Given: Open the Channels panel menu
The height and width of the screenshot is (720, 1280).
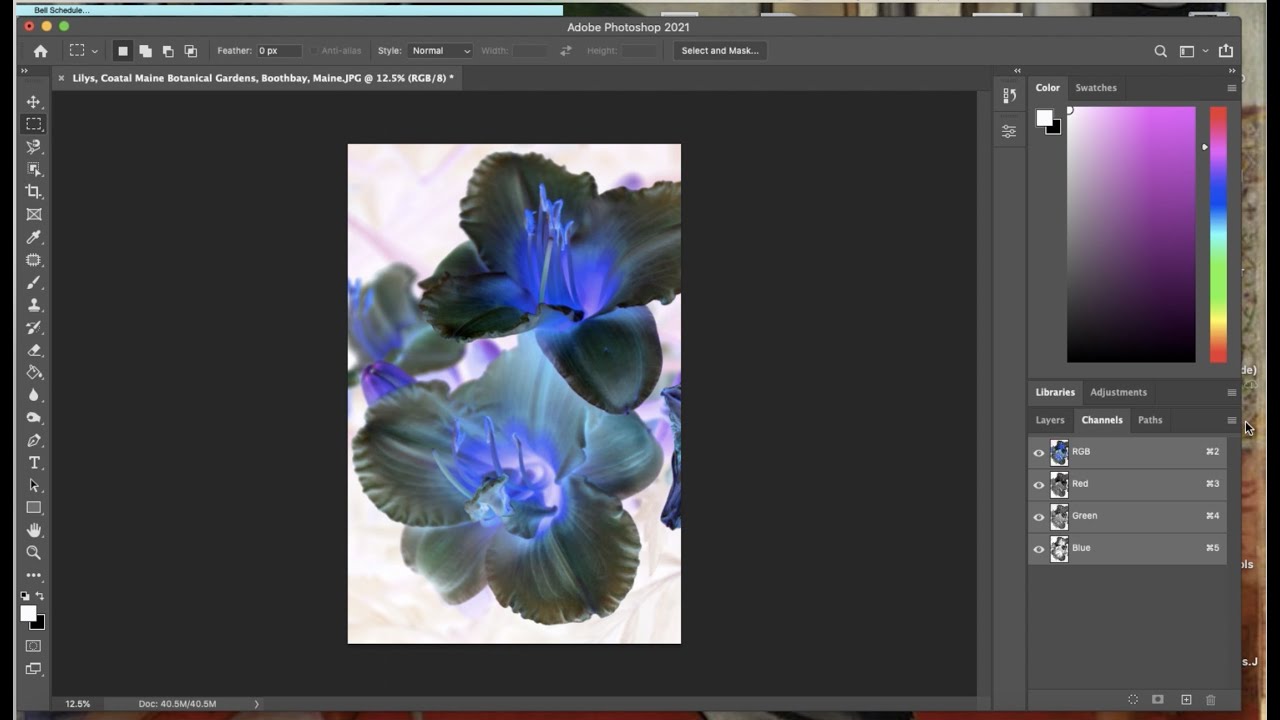Looking at the screenshot, I should pyautogui.click(x=1231, y=420).
